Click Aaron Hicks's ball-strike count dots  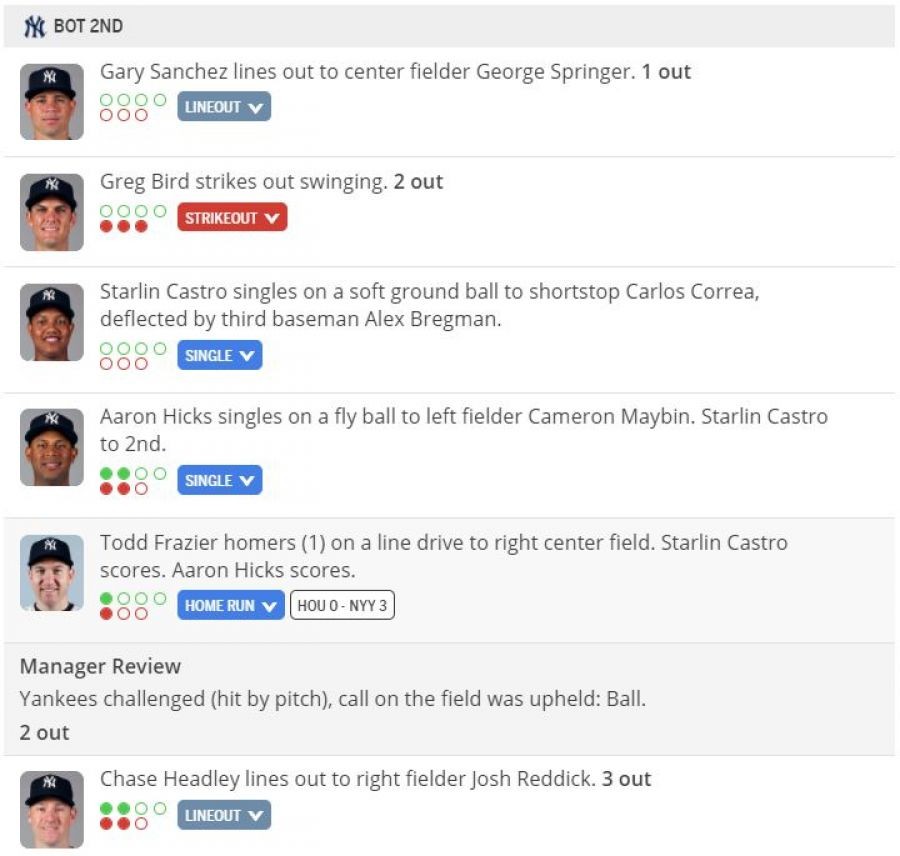pyautogui.click(x=131, y=480)
